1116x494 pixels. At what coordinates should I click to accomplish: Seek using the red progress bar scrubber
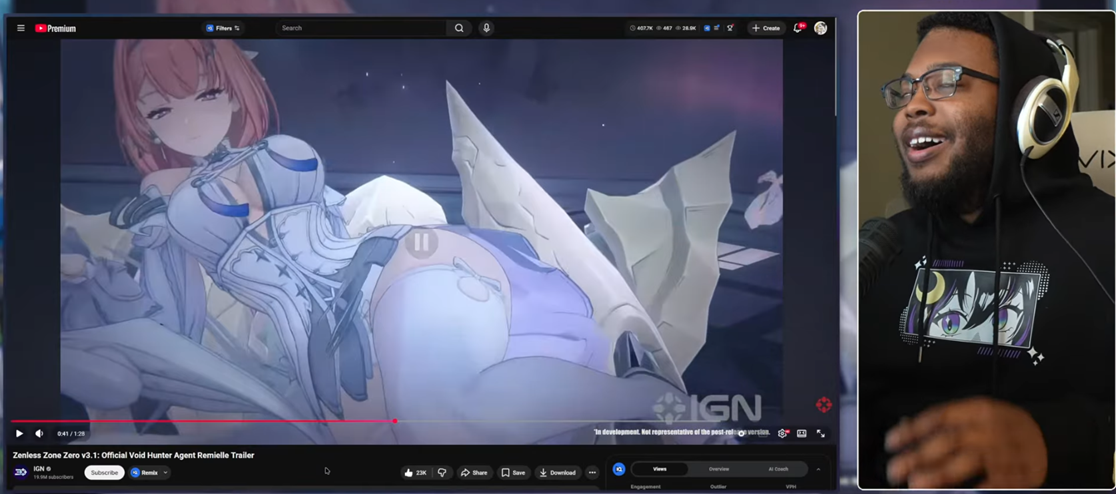coord(394,421)
